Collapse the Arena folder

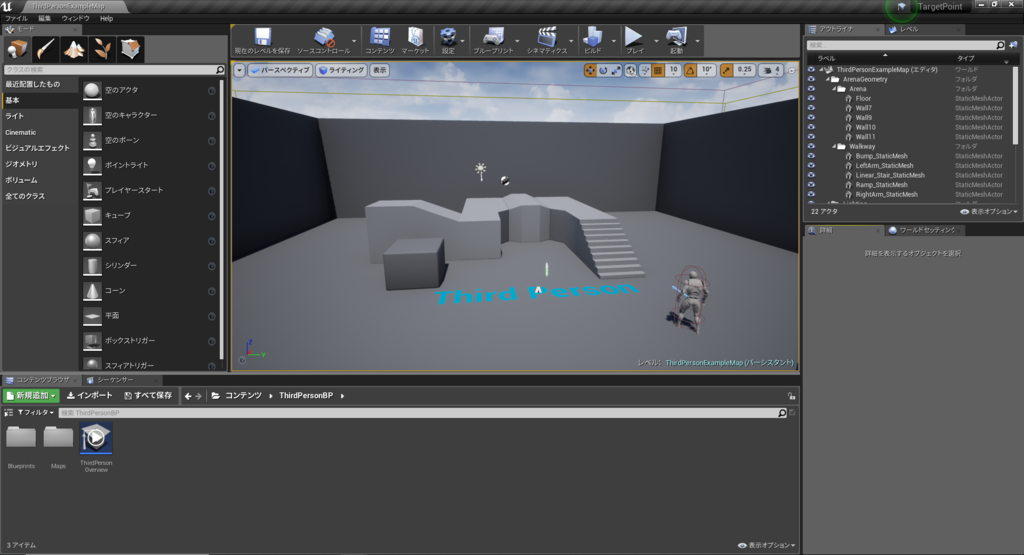(834, 89)
